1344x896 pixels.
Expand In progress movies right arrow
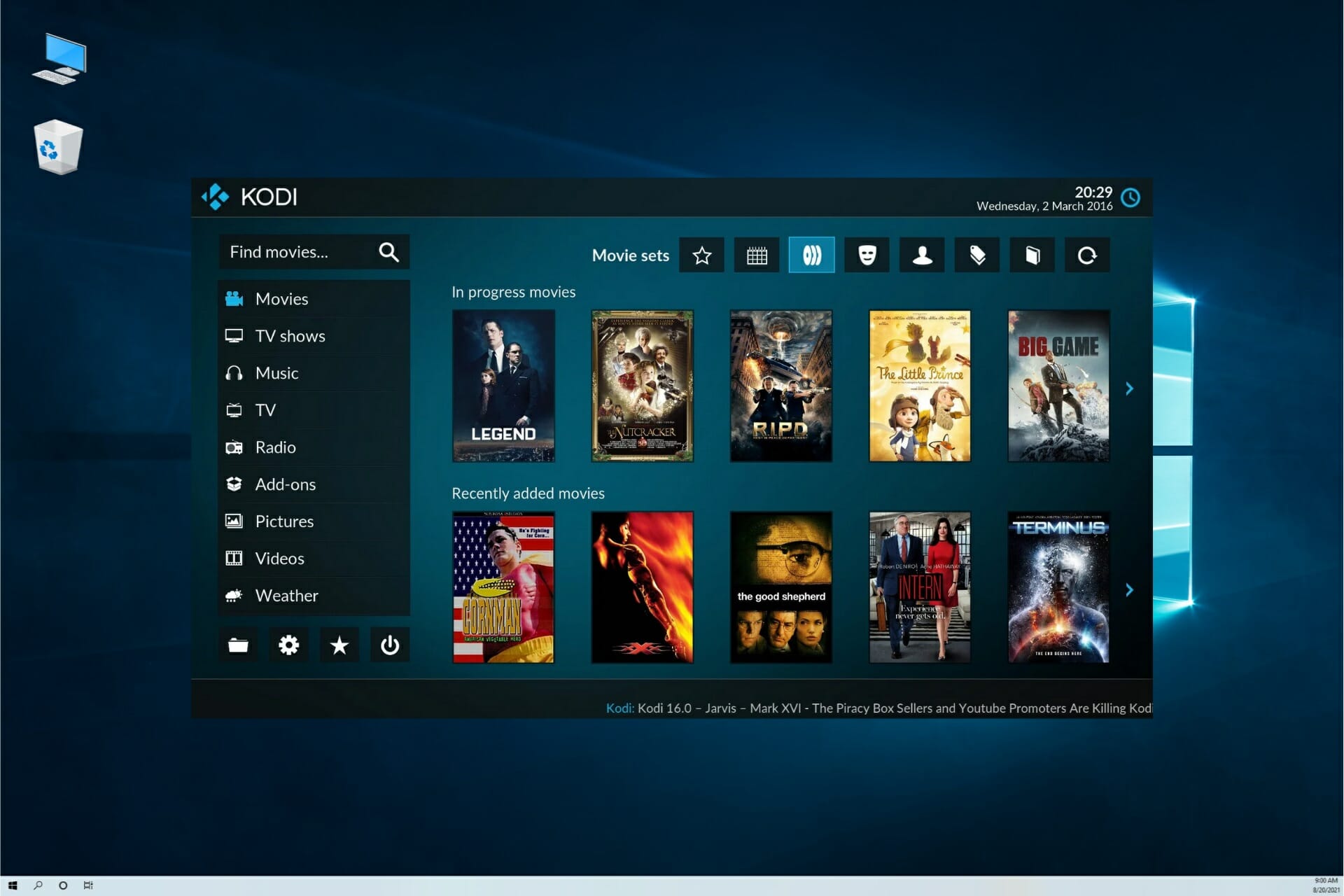pos(1128,388)
